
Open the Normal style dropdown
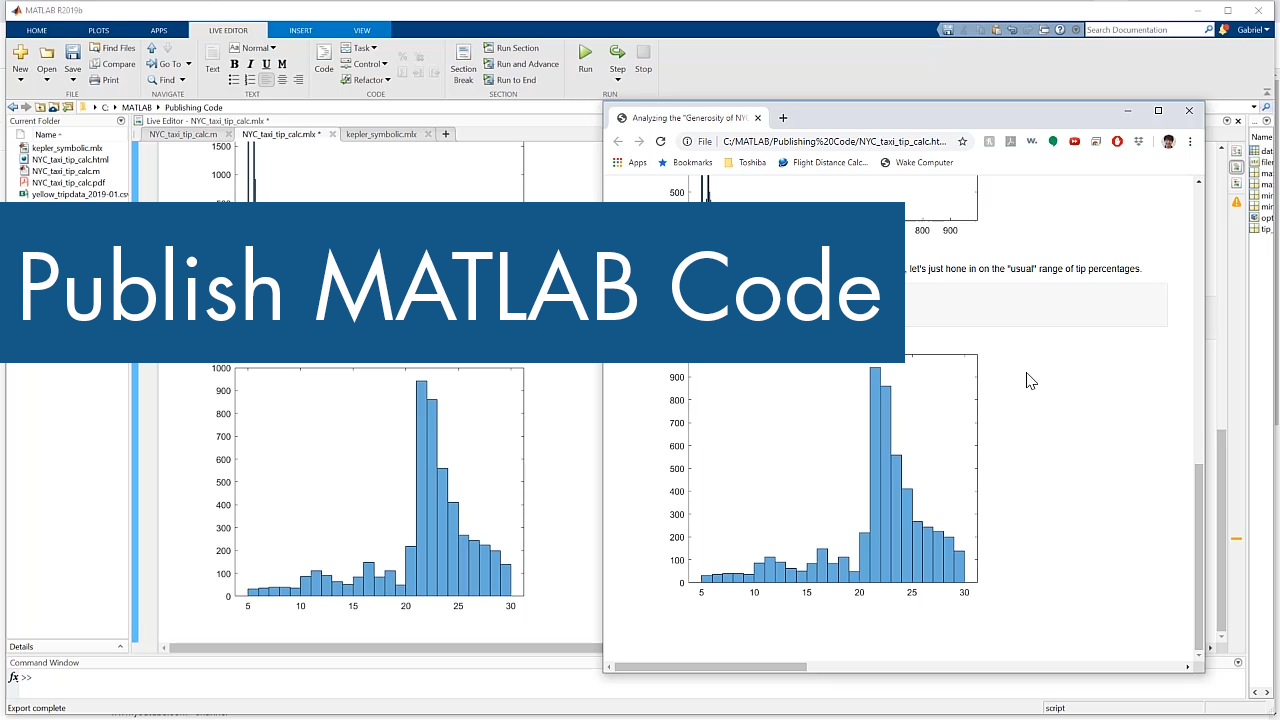tap(258, 47)
